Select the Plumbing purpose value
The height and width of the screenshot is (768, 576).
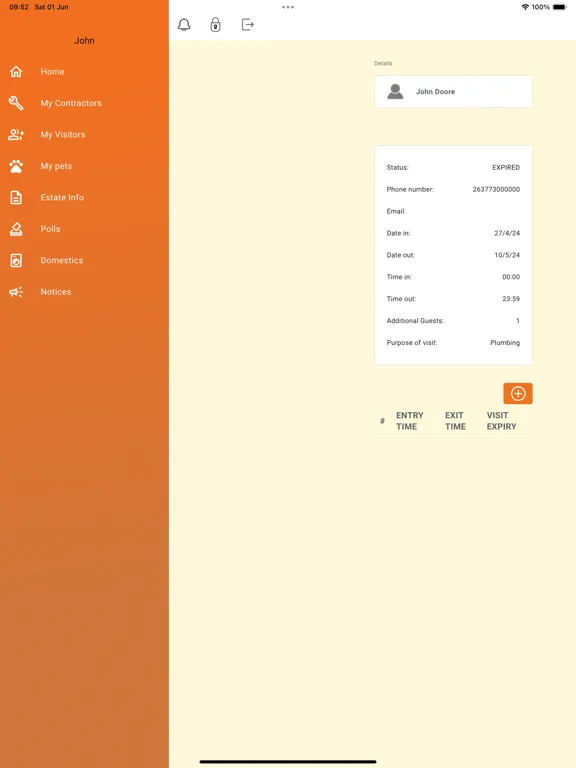point(505,342)
